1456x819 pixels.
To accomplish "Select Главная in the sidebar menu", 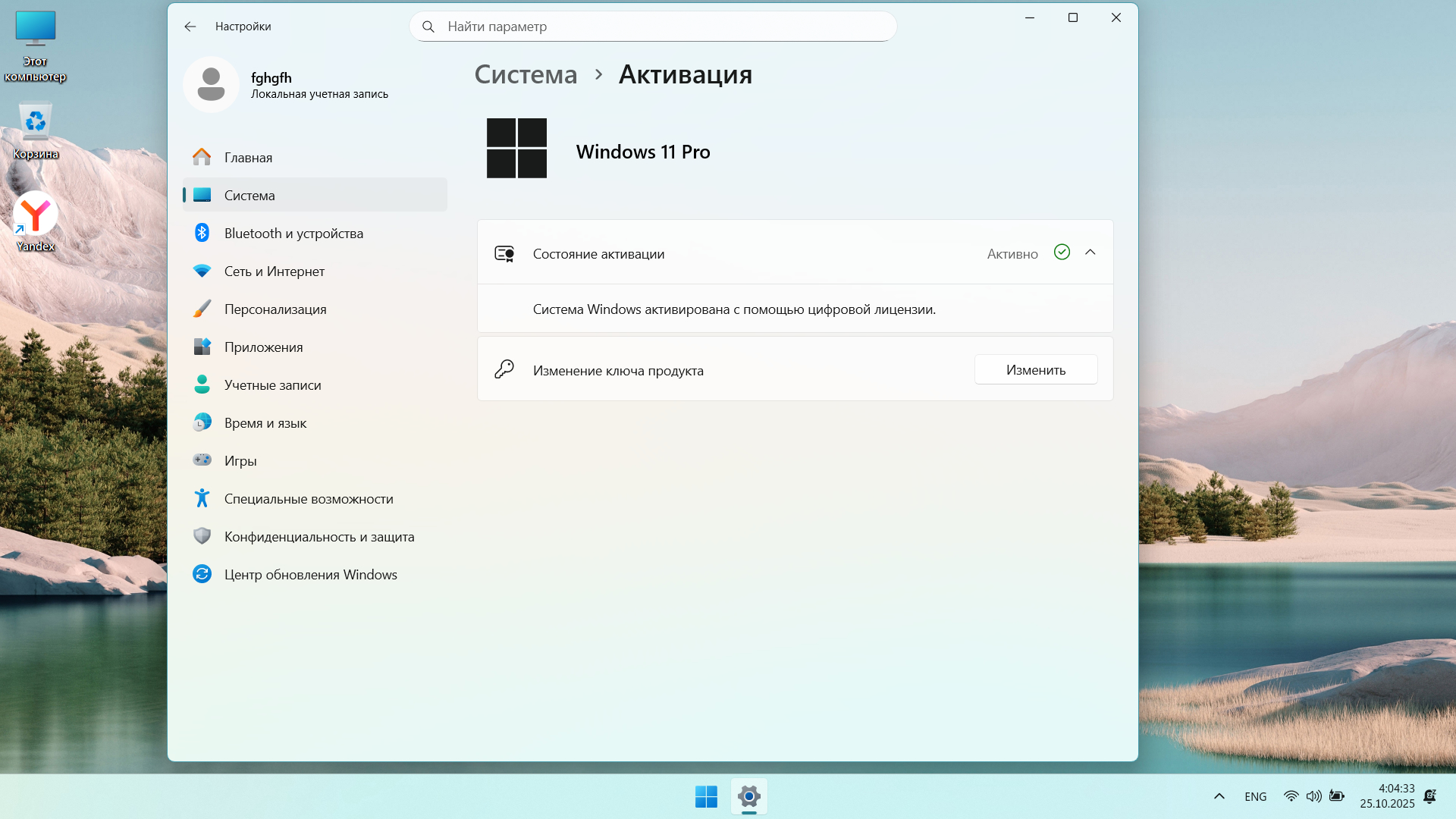I will coord(248,157).
